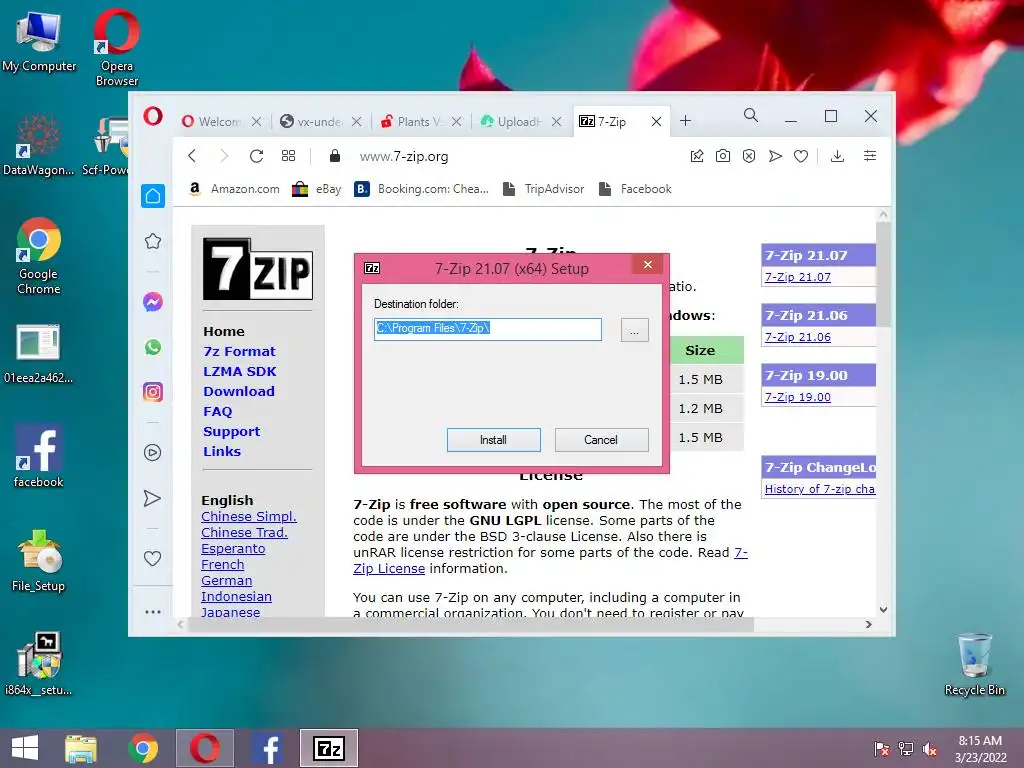Open File Explorer from the taskbar
1024x768 pixels.
81,748
